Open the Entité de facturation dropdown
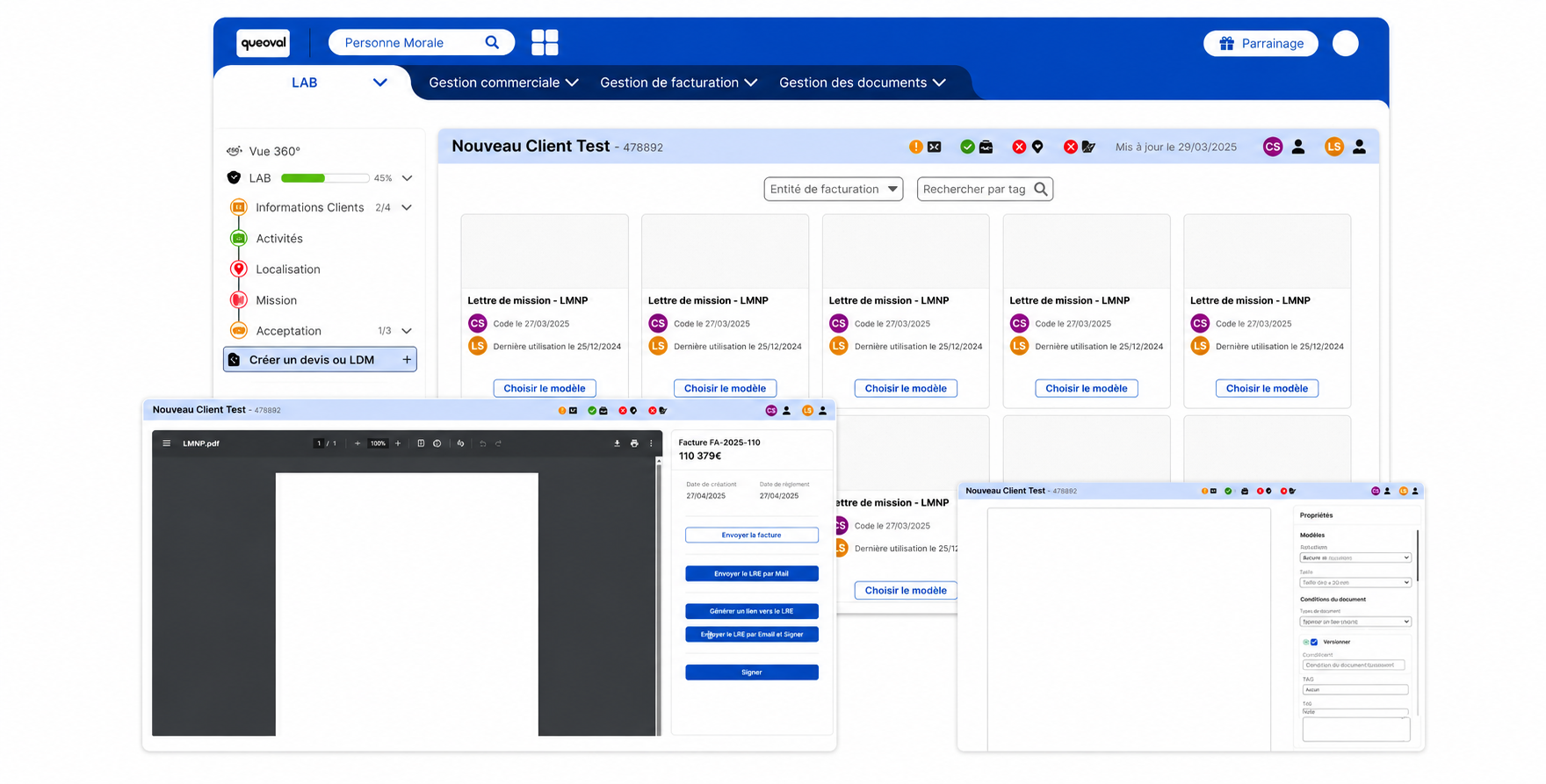This screenshot has width=1546, height=784. [834, 189]
